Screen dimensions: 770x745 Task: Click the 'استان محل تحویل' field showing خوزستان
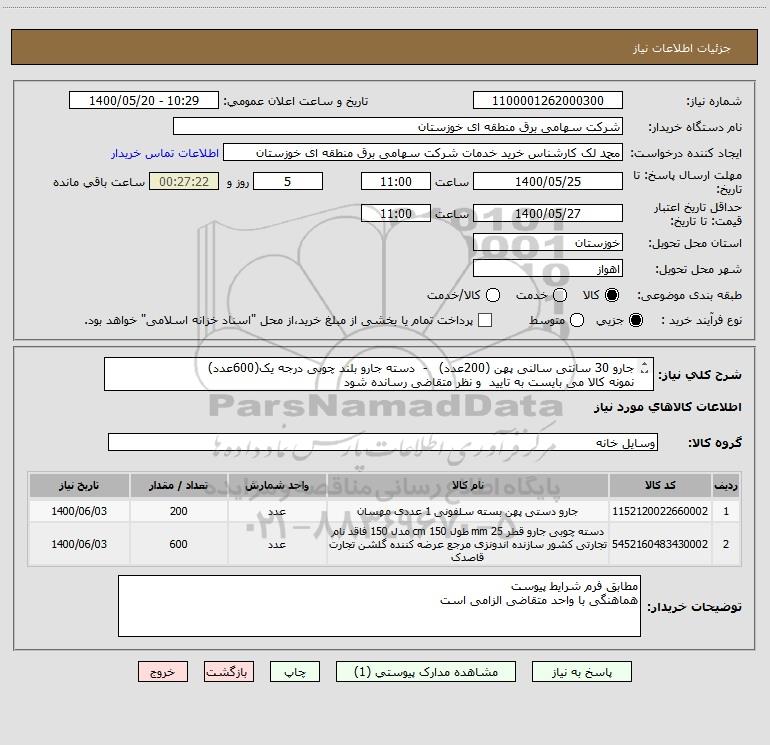click(x=547, y=243)
